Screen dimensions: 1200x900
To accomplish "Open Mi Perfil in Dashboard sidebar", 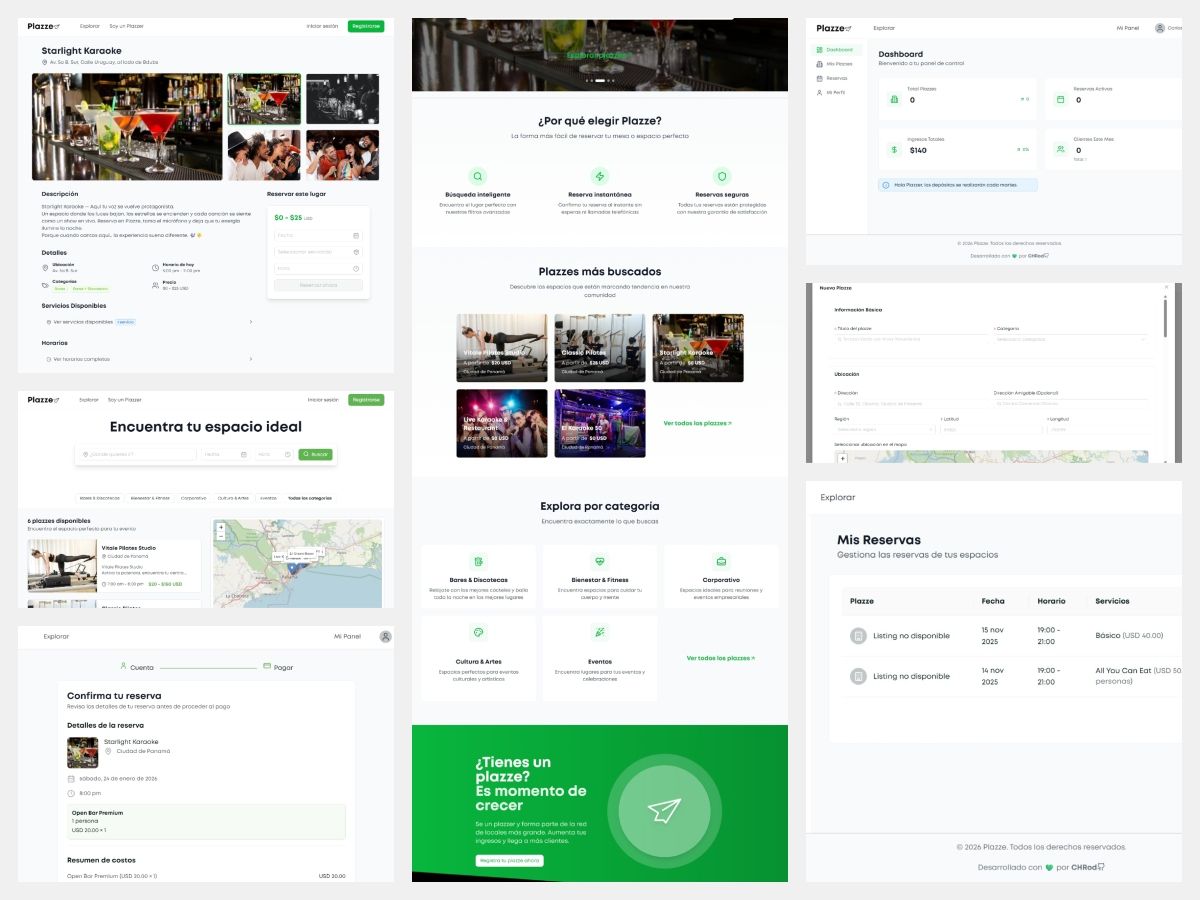I will [835, 92].
